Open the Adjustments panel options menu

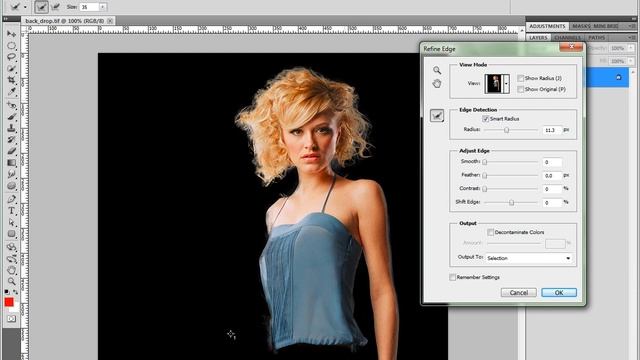tap(633, 26)
